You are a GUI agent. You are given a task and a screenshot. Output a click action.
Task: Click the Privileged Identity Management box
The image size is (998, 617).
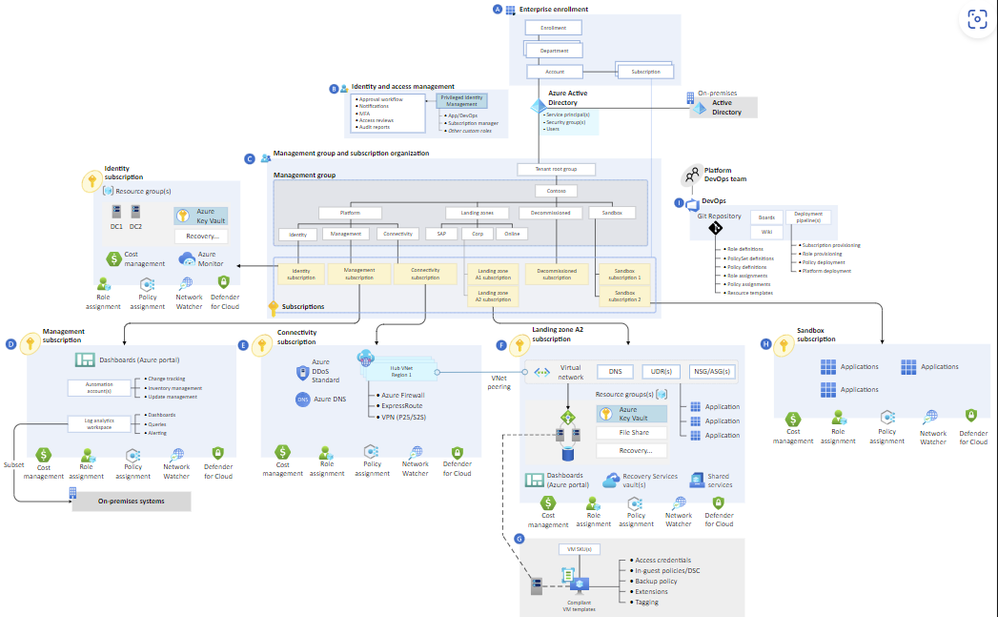point(462,101)
